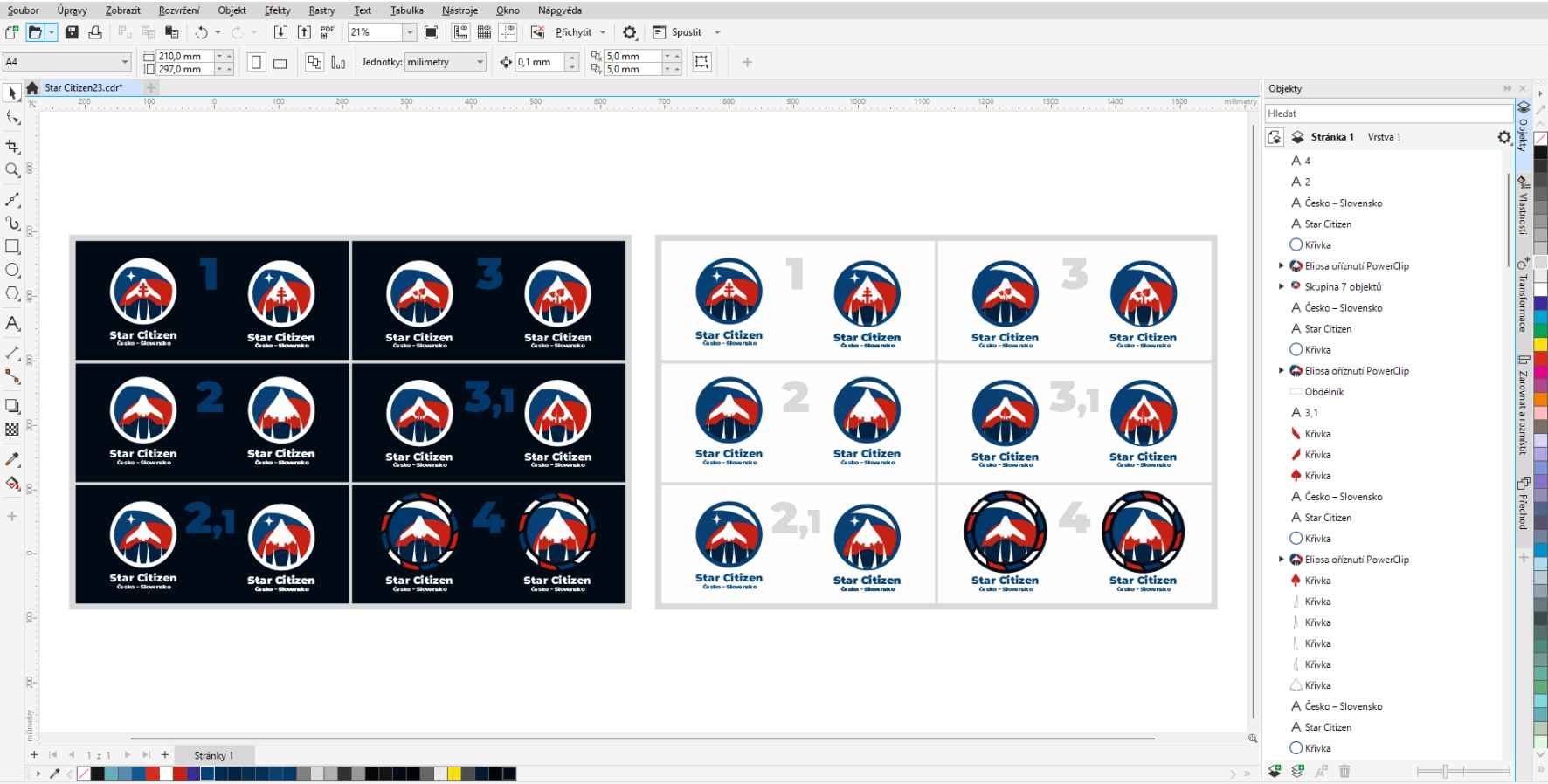Set page orientation to portrait
Viewport: 1548px width, 784px height.
pyautogui.click(x=256, y=62)
